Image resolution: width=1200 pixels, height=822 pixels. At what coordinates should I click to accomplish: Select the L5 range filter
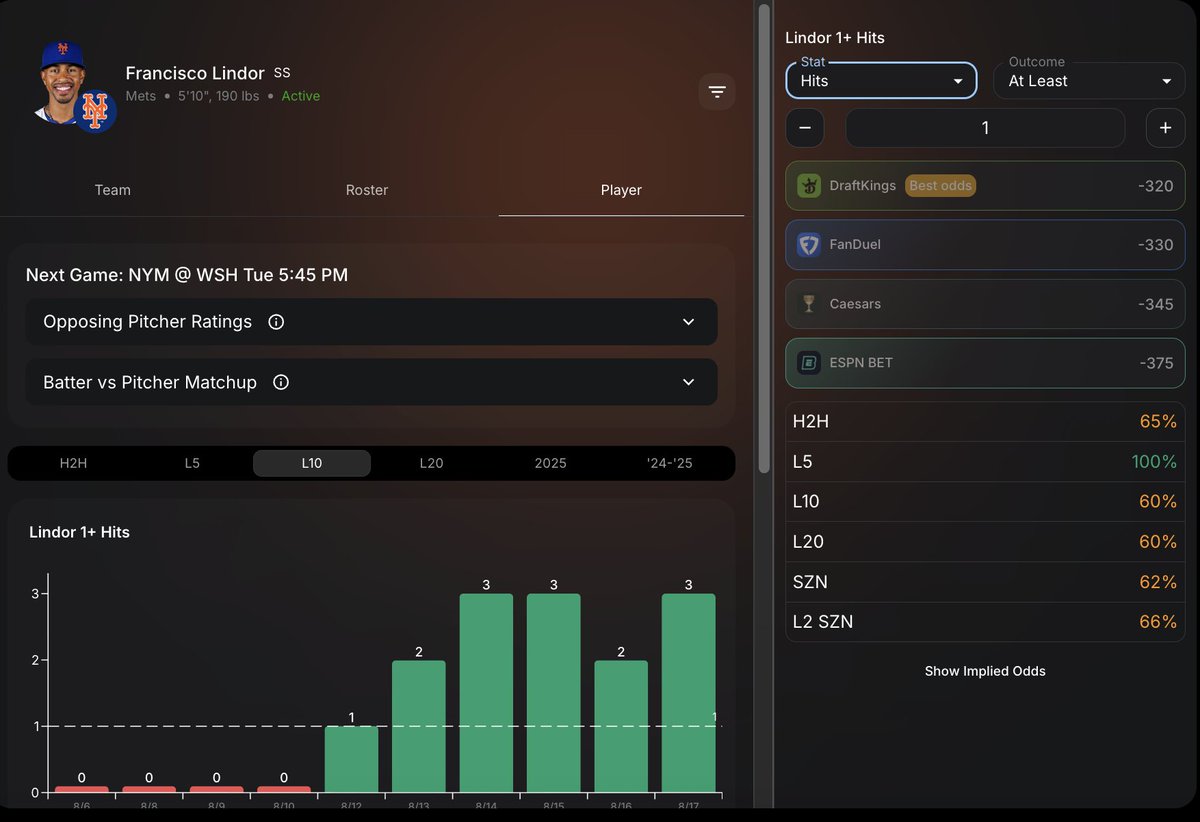coord(192,463)
